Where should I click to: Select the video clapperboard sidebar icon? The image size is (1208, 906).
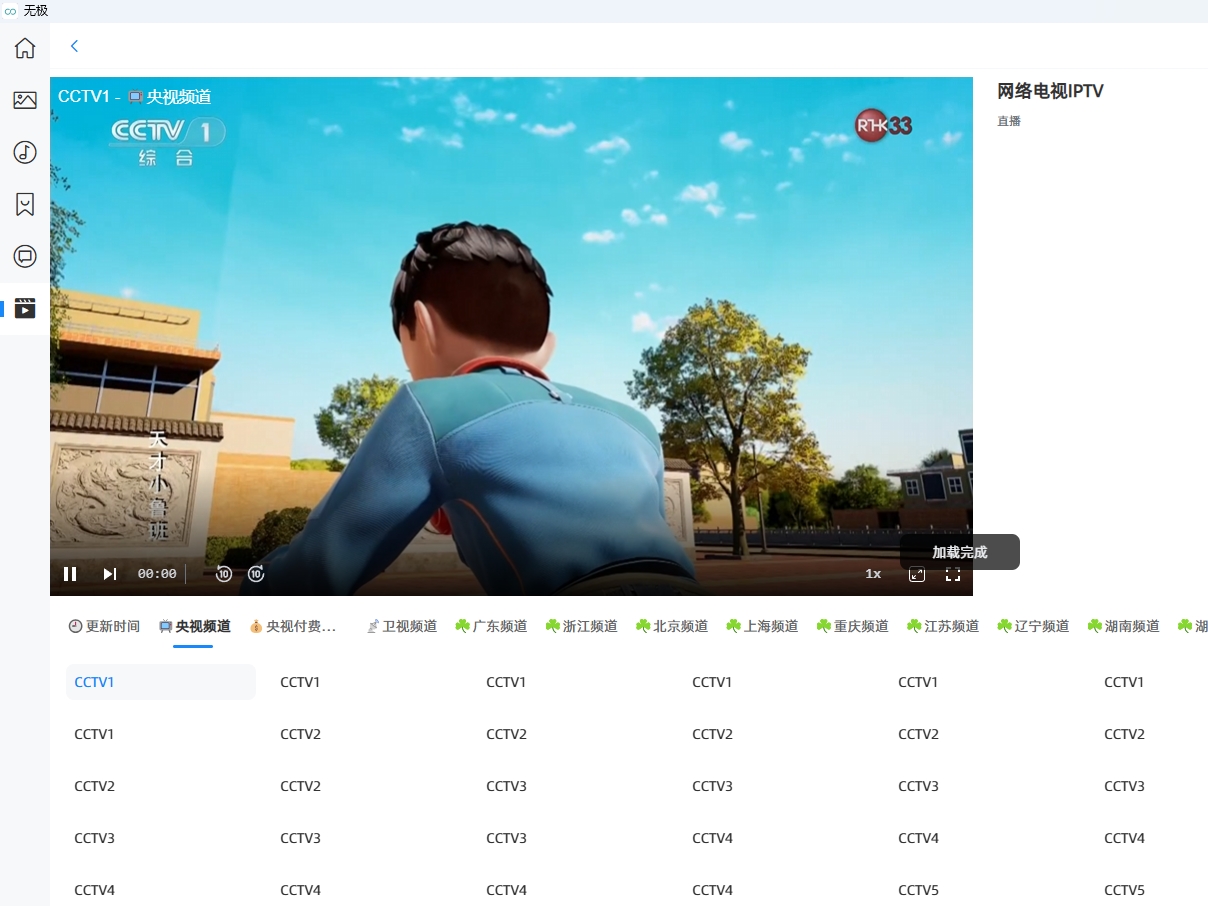[25, 308]
